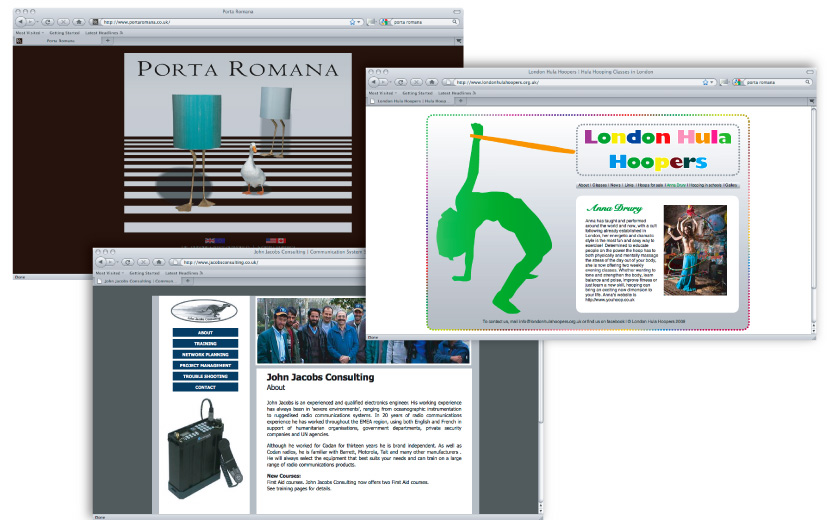Go Home in London Hula Hoopers window
Image resolution: width=827 pixels, height=520 pixels.
click(x=432, y=82)
